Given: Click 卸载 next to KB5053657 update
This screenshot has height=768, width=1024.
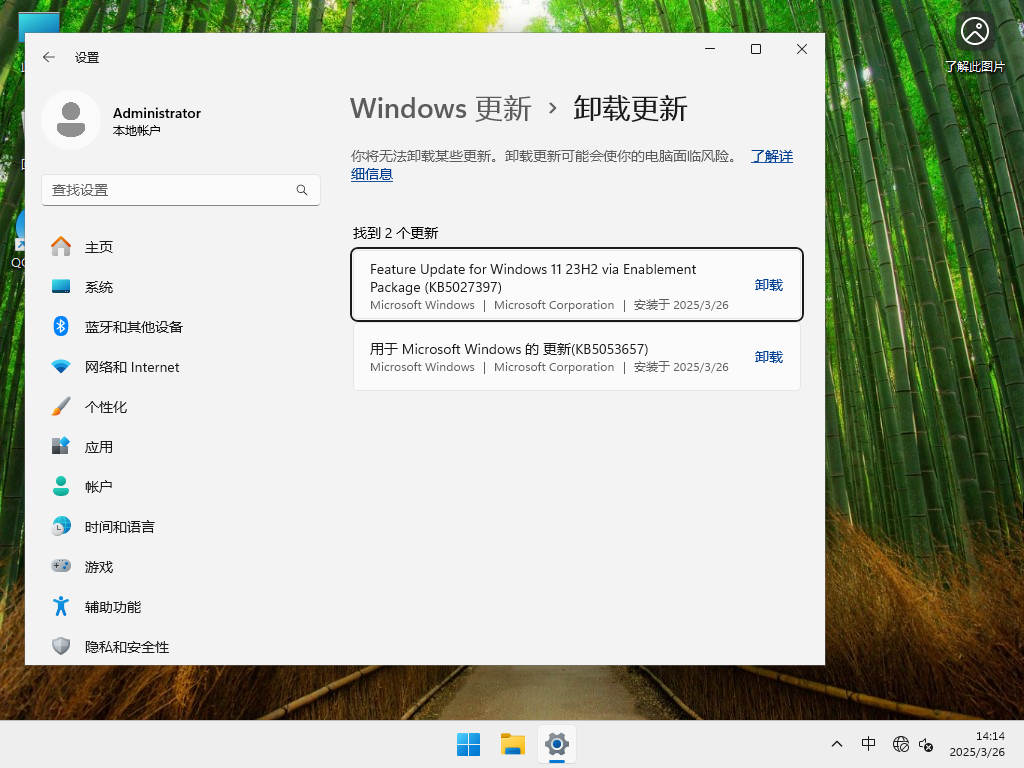Looking at the screenshot, I should [x=768, y=356].
